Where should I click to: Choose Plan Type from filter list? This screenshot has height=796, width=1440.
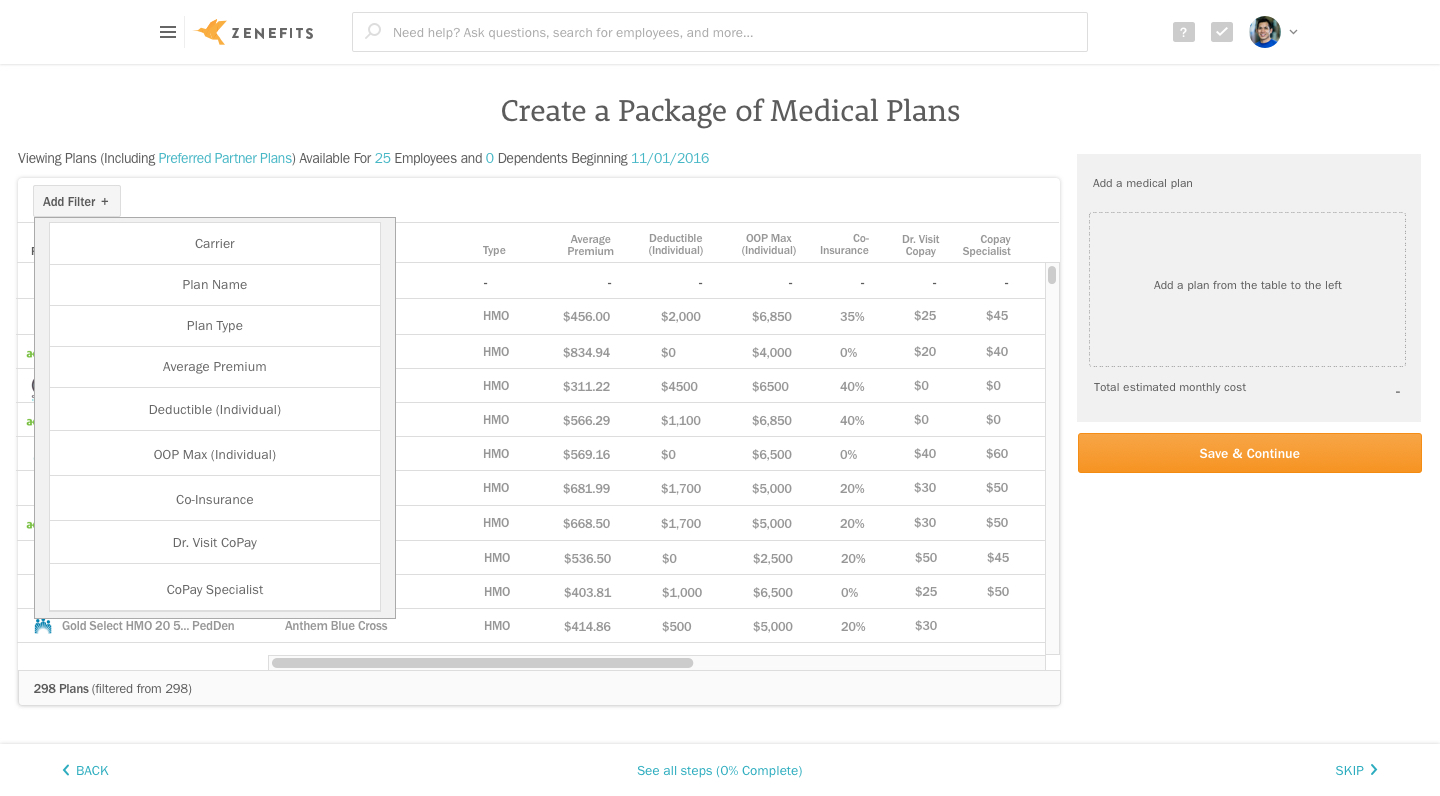215,326
